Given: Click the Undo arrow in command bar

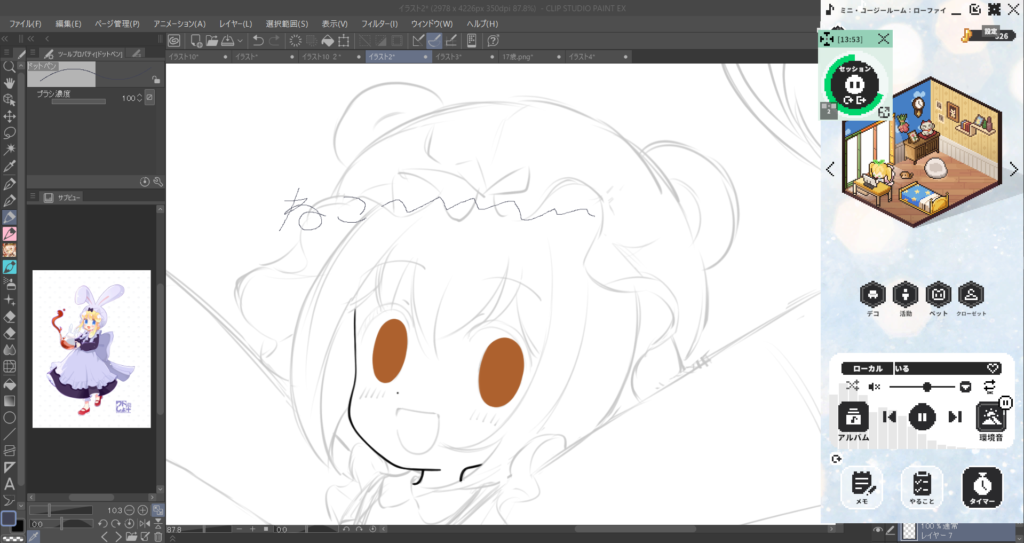Looking at the screenshot, I should (x=259, y=41).
